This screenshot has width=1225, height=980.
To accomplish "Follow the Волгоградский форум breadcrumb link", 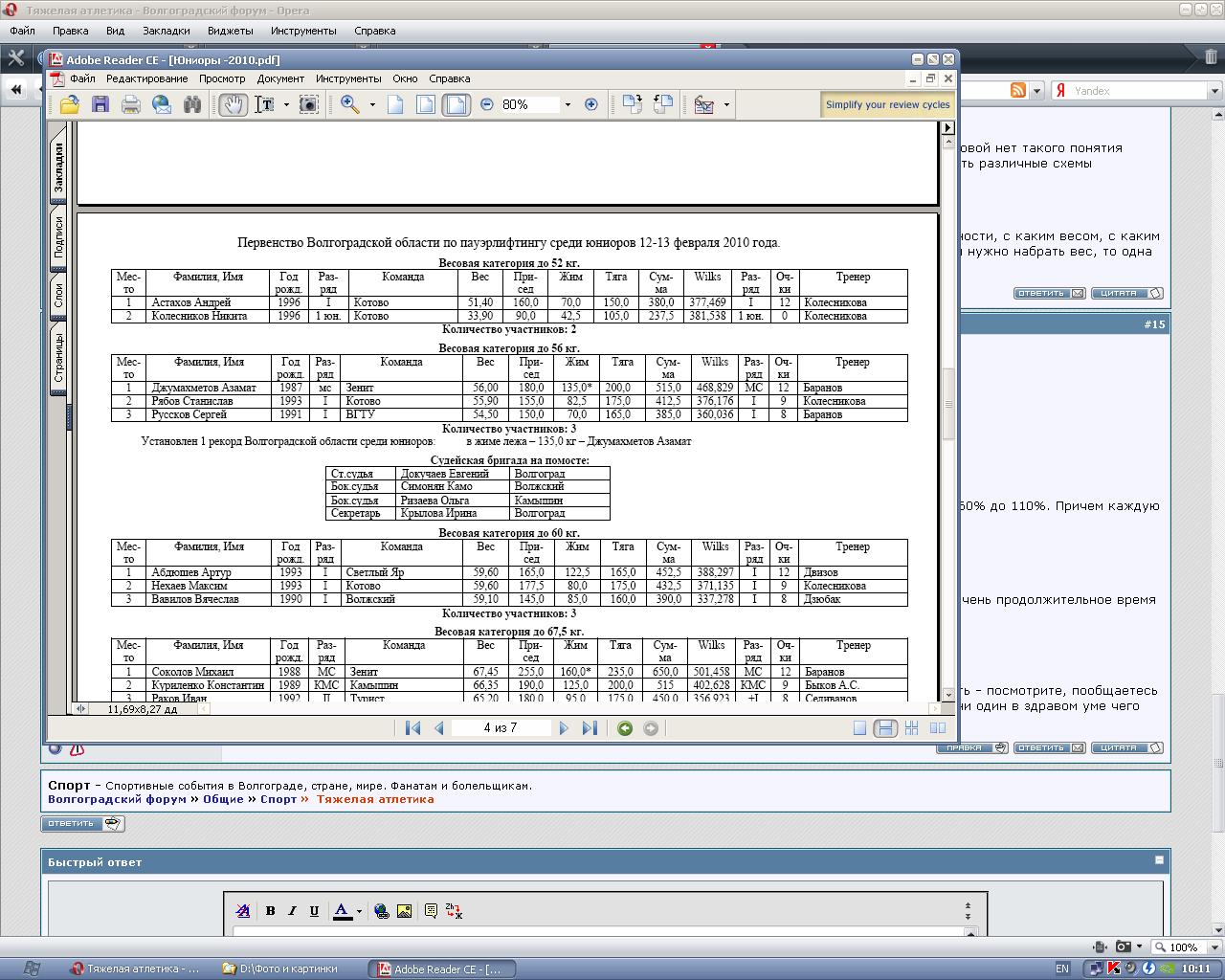I will tap(117, 799).
